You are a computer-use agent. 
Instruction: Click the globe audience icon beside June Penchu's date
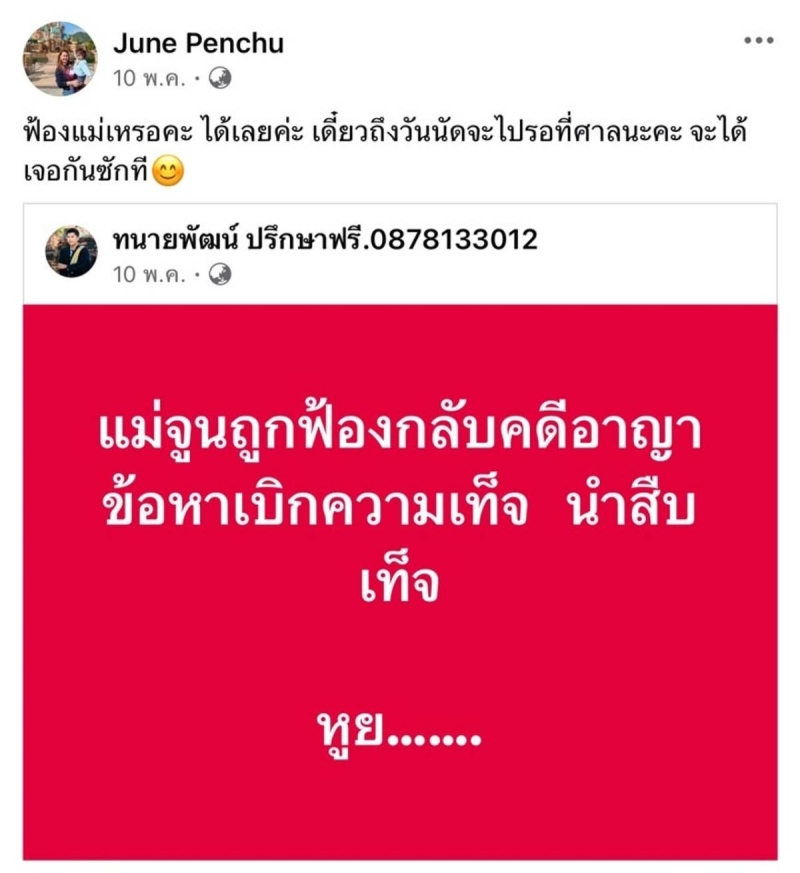coord(220,78)
